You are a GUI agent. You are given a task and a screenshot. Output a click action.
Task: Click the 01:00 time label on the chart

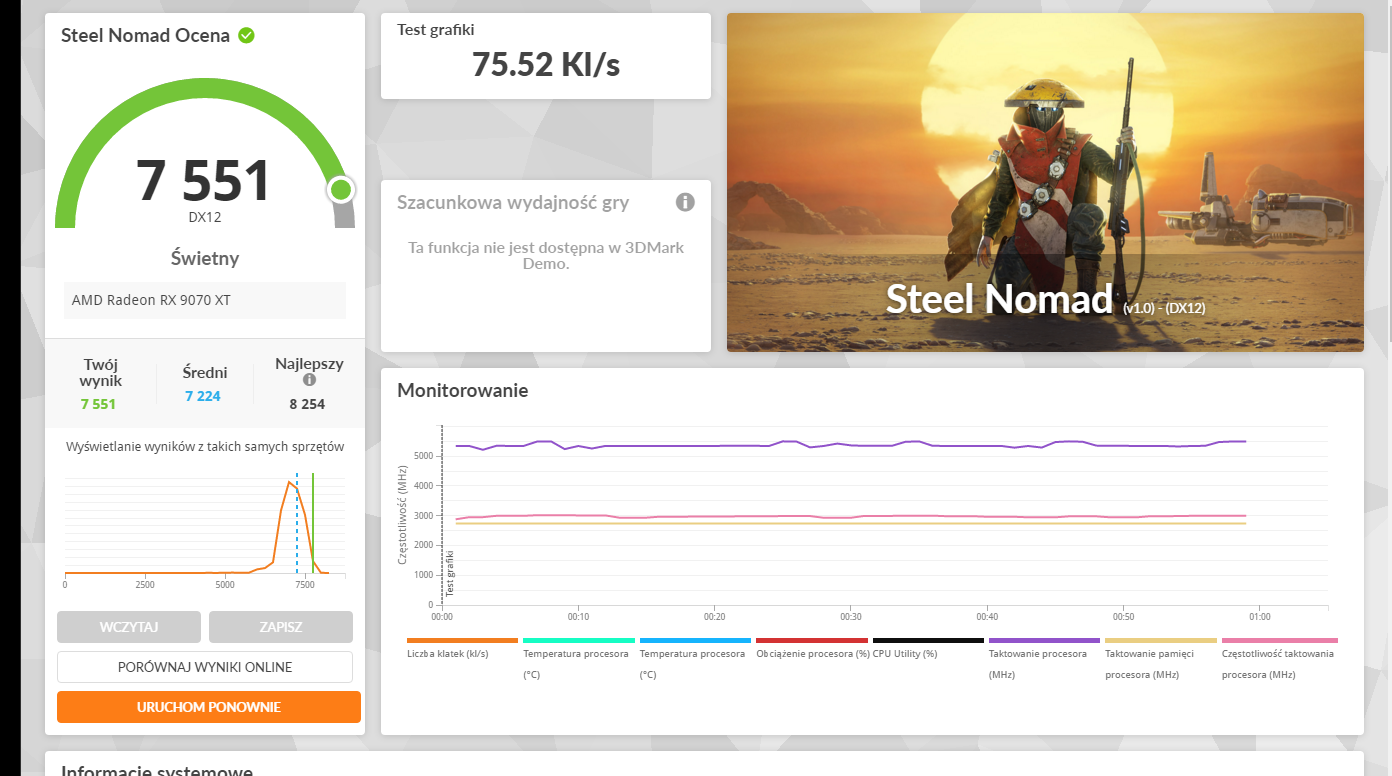click(1260, 617)
